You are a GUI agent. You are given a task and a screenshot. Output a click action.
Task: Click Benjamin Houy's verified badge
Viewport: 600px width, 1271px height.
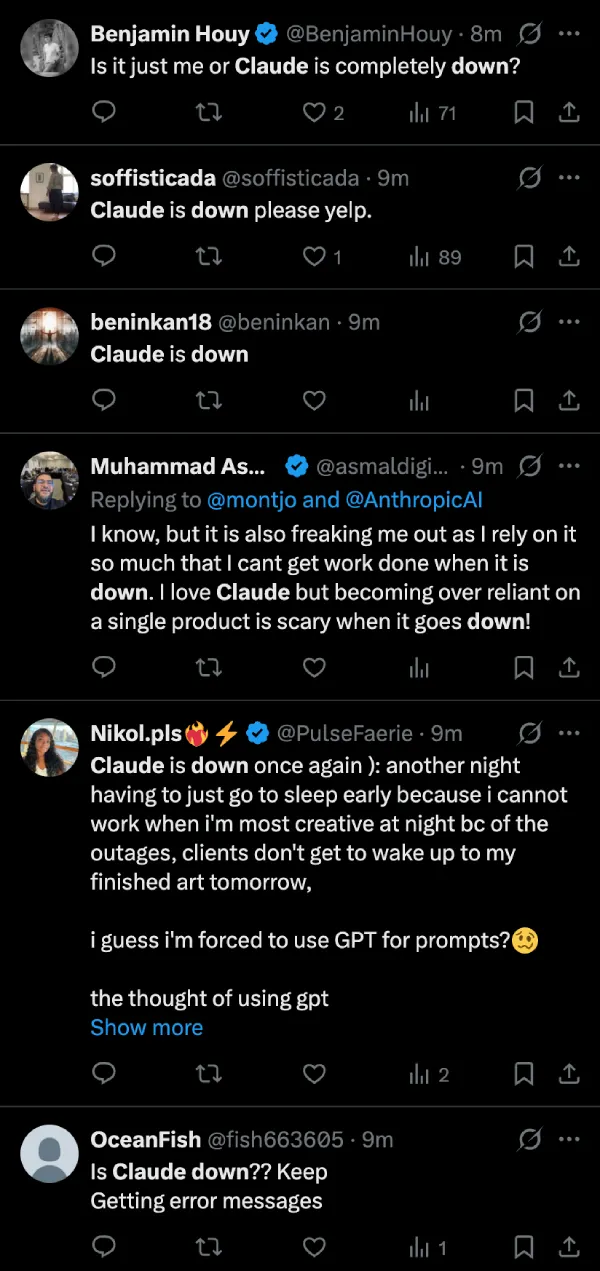click(x=265, y=33)
